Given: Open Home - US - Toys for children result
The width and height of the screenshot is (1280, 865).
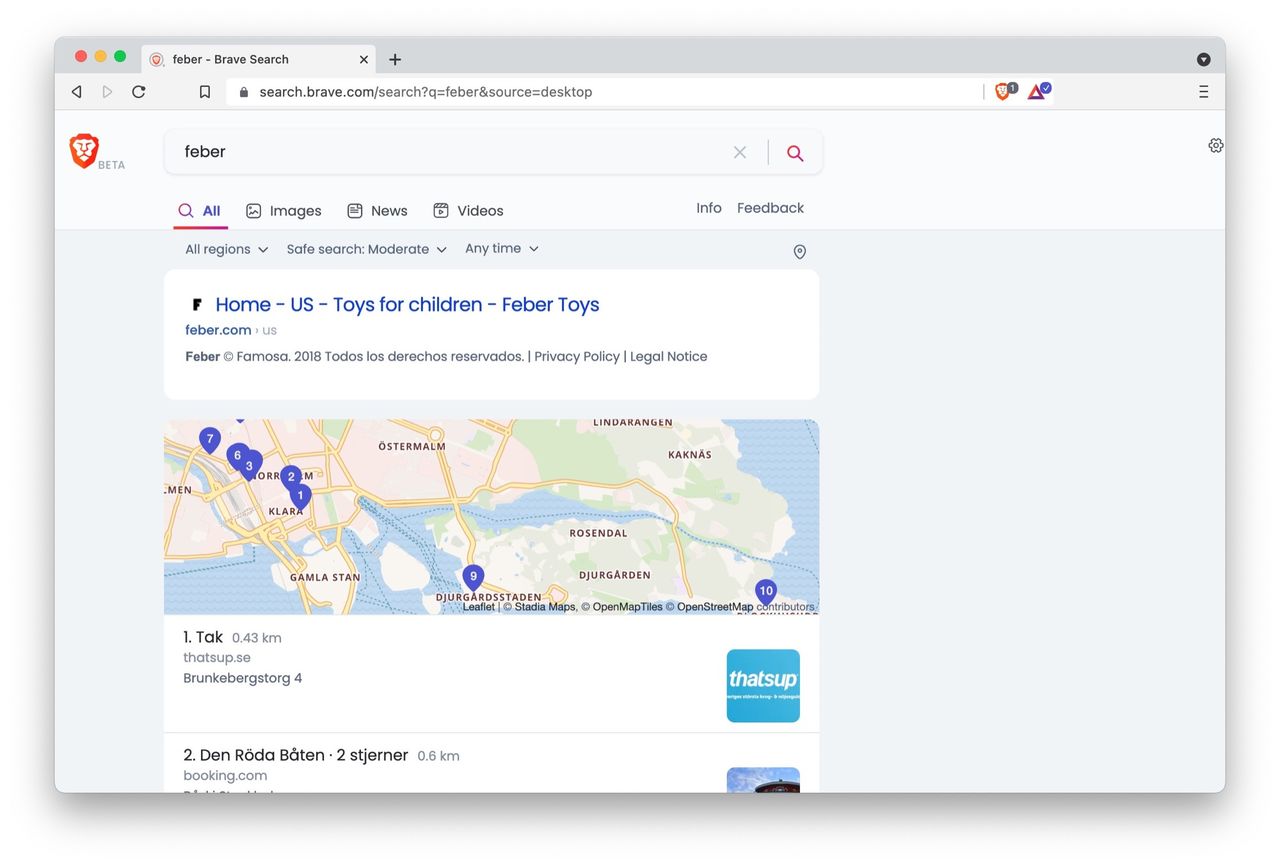Looking at the screenshot, I should tap(407, 305).
